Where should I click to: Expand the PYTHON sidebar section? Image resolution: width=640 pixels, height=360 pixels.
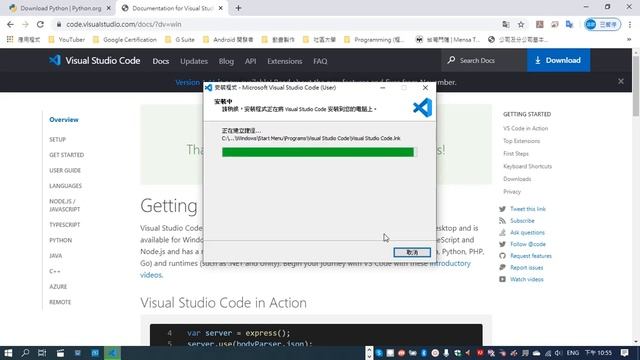click(60, 240)
